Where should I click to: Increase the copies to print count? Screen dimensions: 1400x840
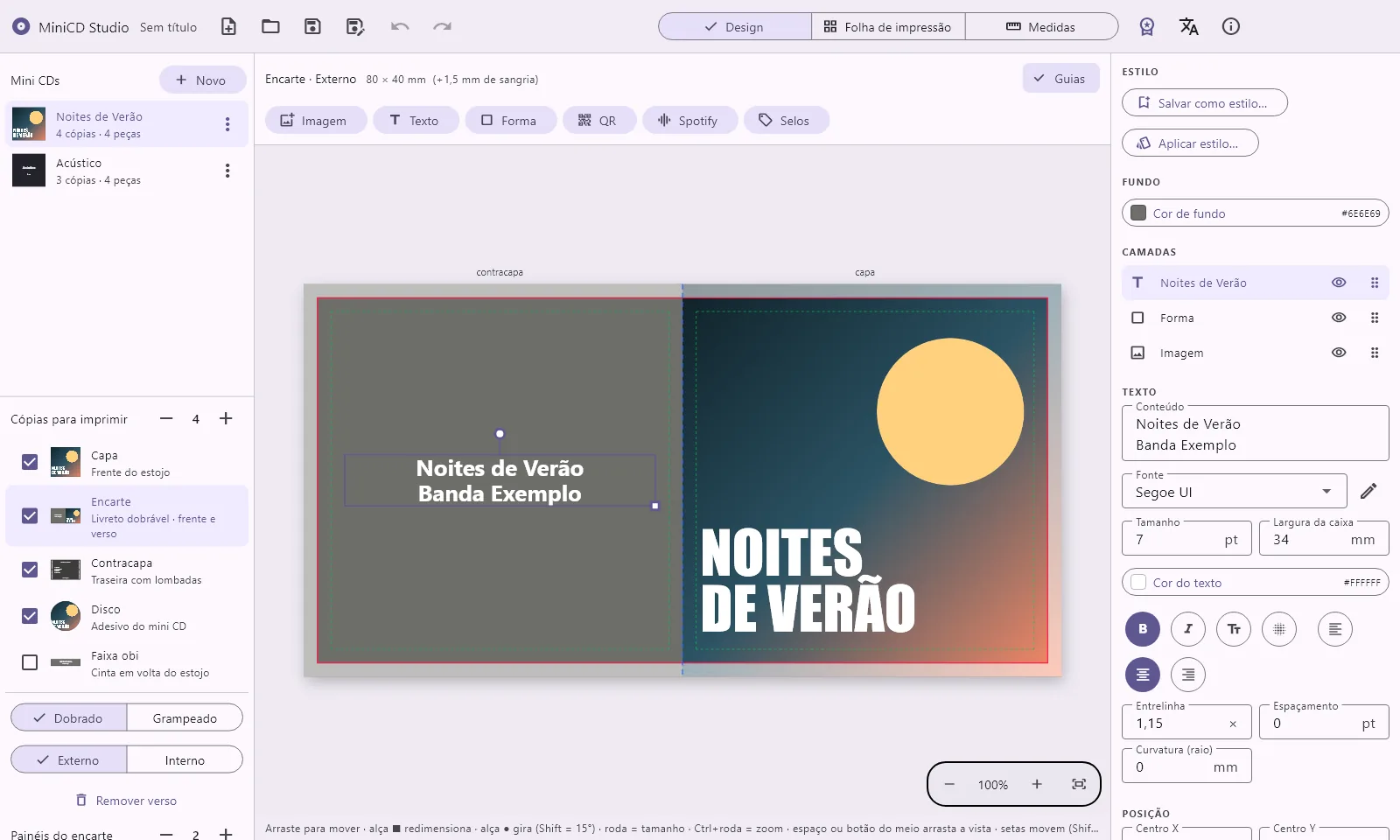(x=226, y=418)
